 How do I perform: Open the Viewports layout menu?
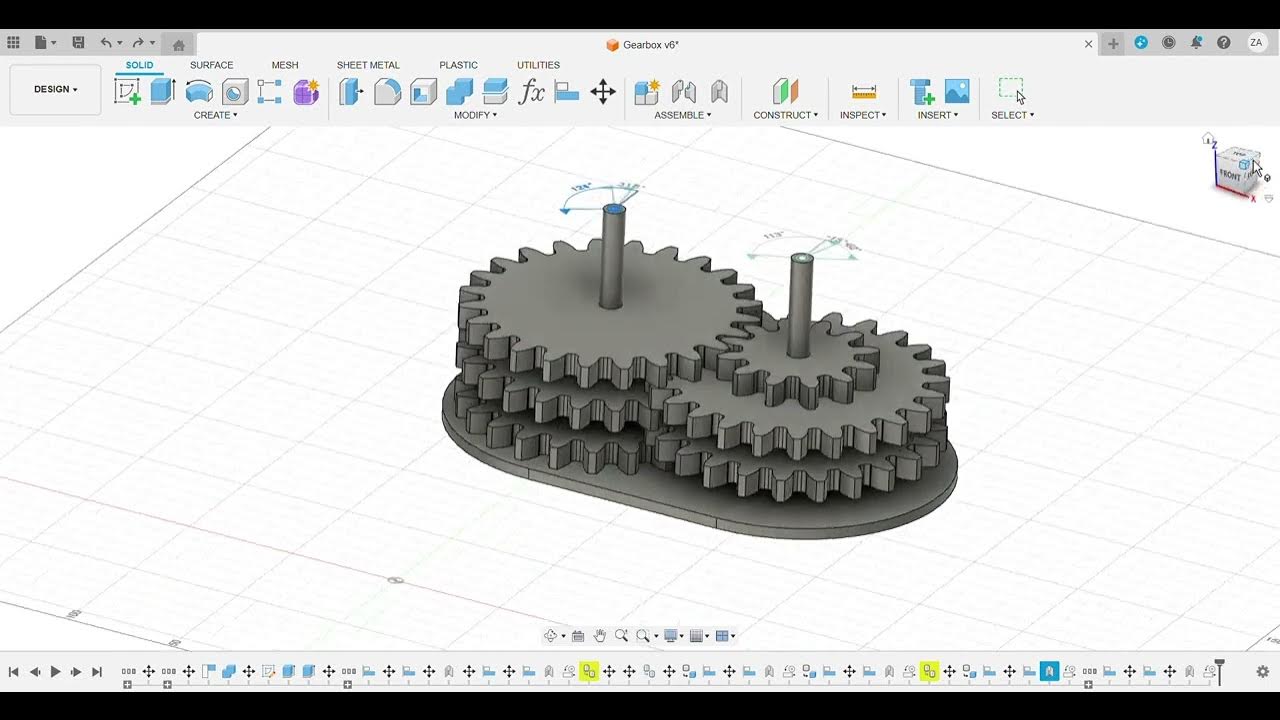[x=726, y=636]
